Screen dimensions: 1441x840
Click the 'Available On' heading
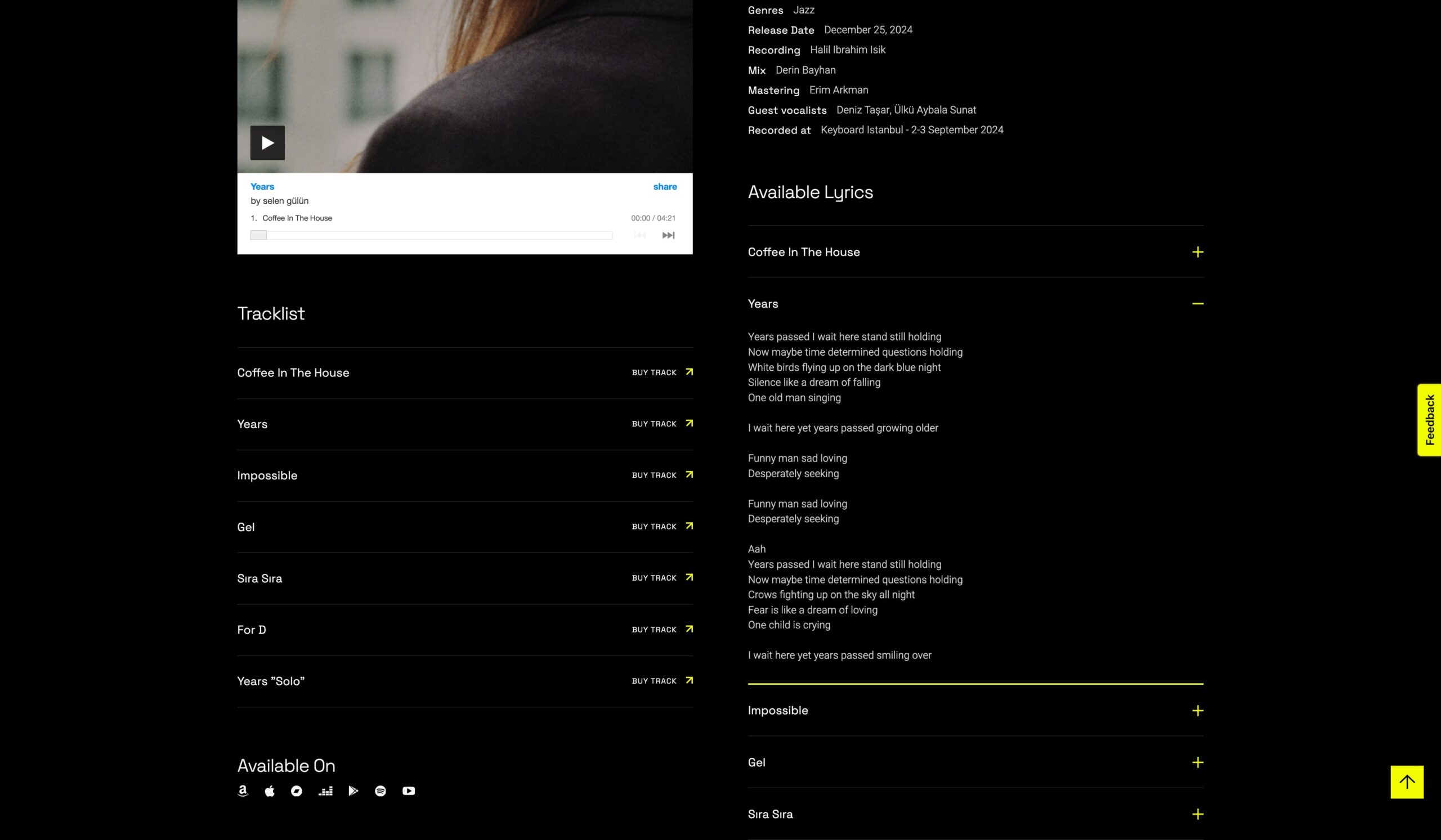tap(286, 765)
